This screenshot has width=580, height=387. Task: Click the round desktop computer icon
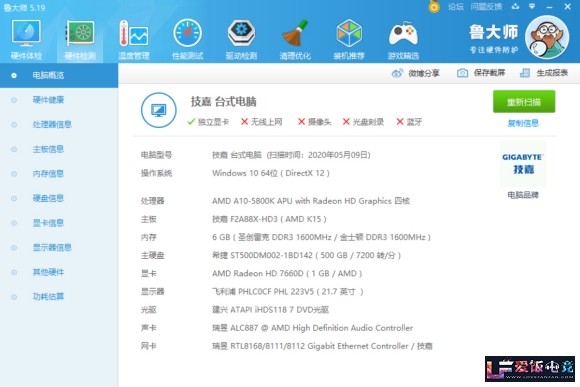[159, 110]
